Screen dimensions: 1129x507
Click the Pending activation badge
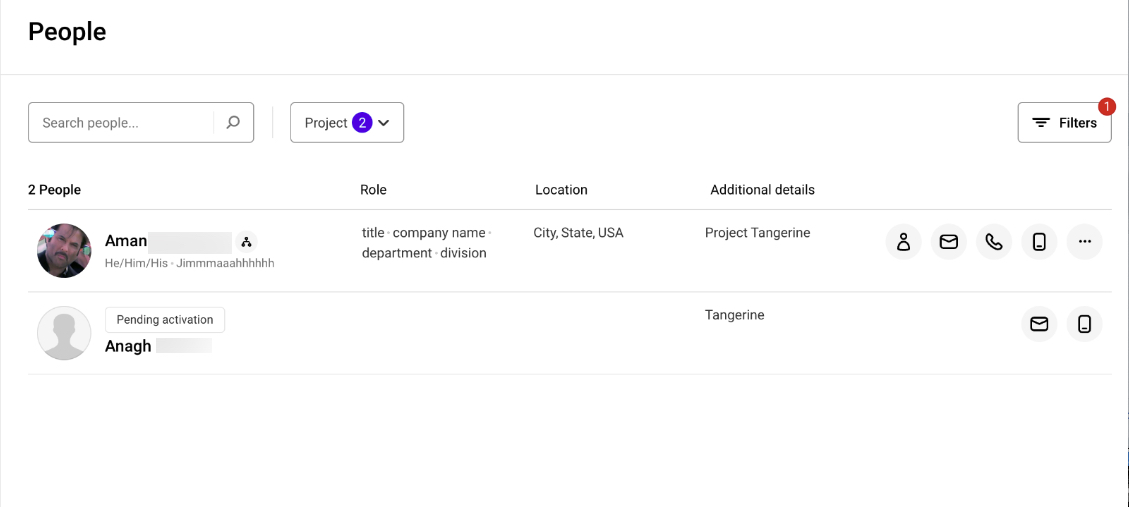165,320
